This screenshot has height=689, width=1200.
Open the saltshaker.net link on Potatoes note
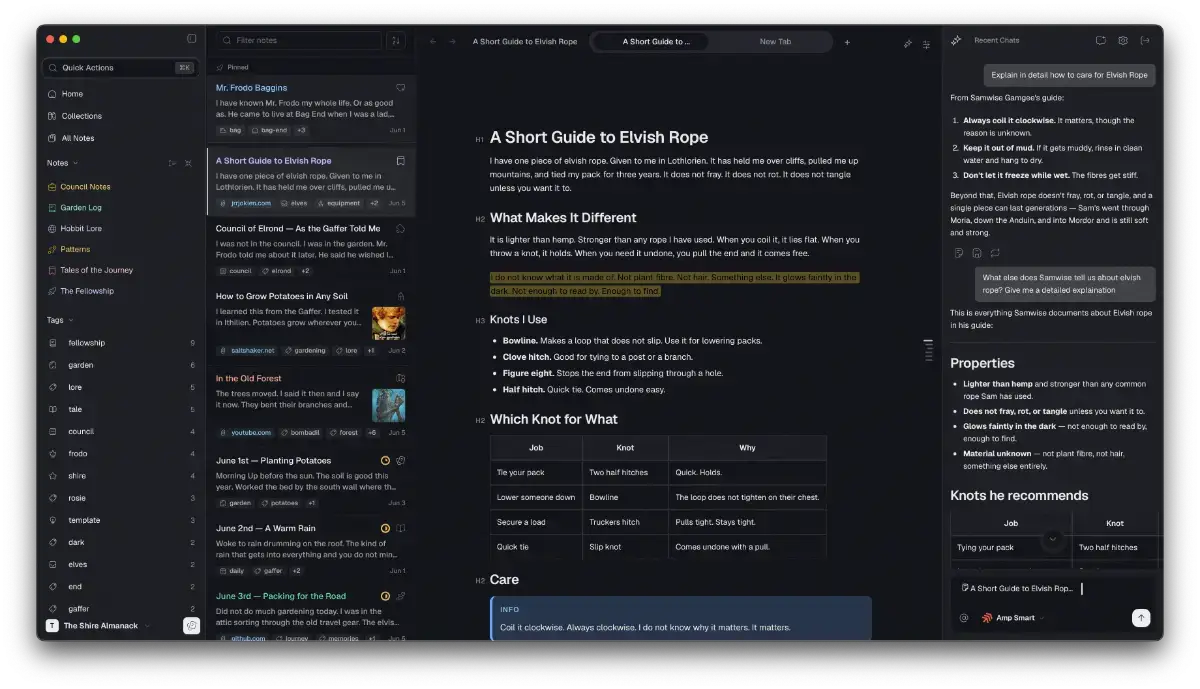click(247, 351)
